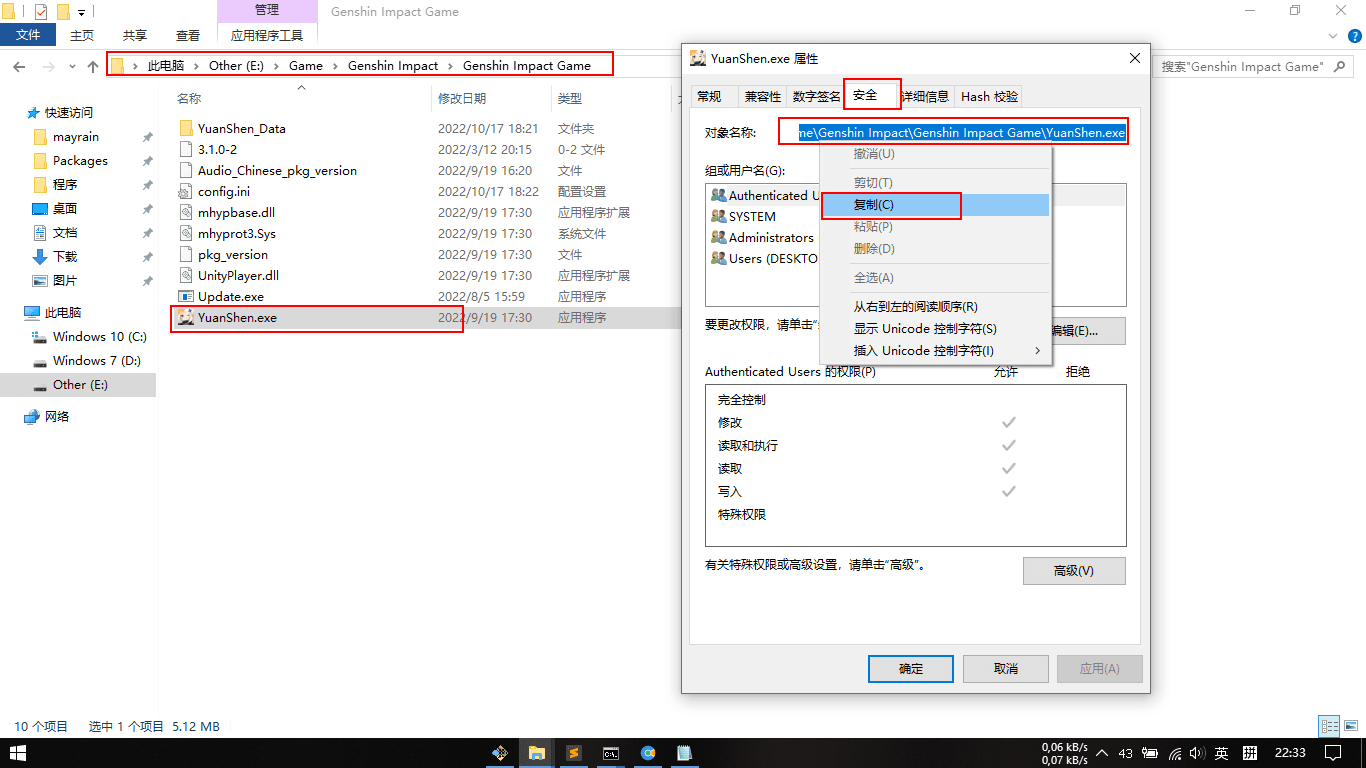Show hidden tray icons chevron
The width and height of the screenshot is (1366, 768).
pos(1102,753)
